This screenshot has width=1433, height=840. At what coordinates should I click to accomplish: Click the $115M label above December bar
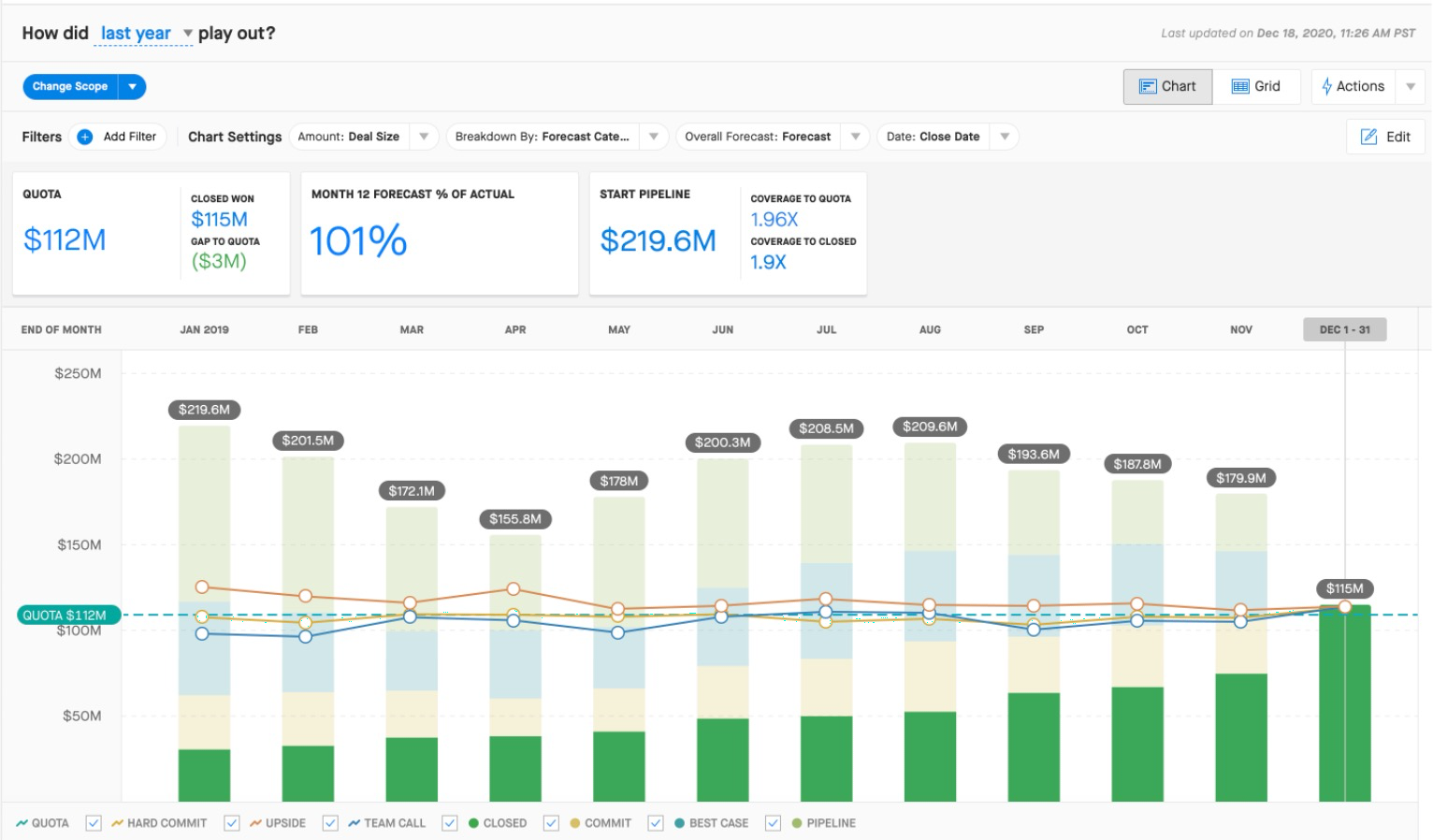pos(1345,588)
